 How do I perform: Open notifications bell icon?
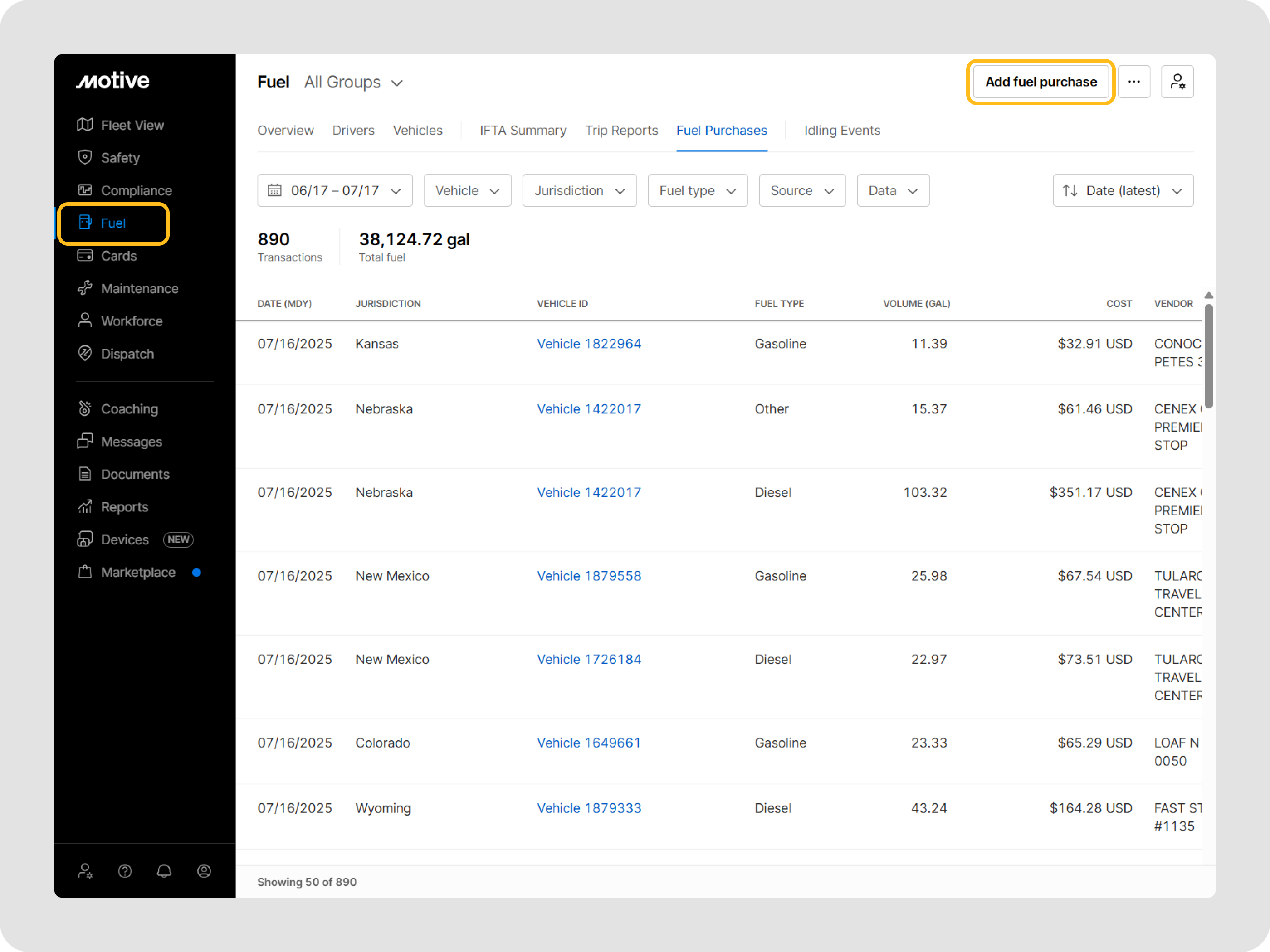pos(164,871)
